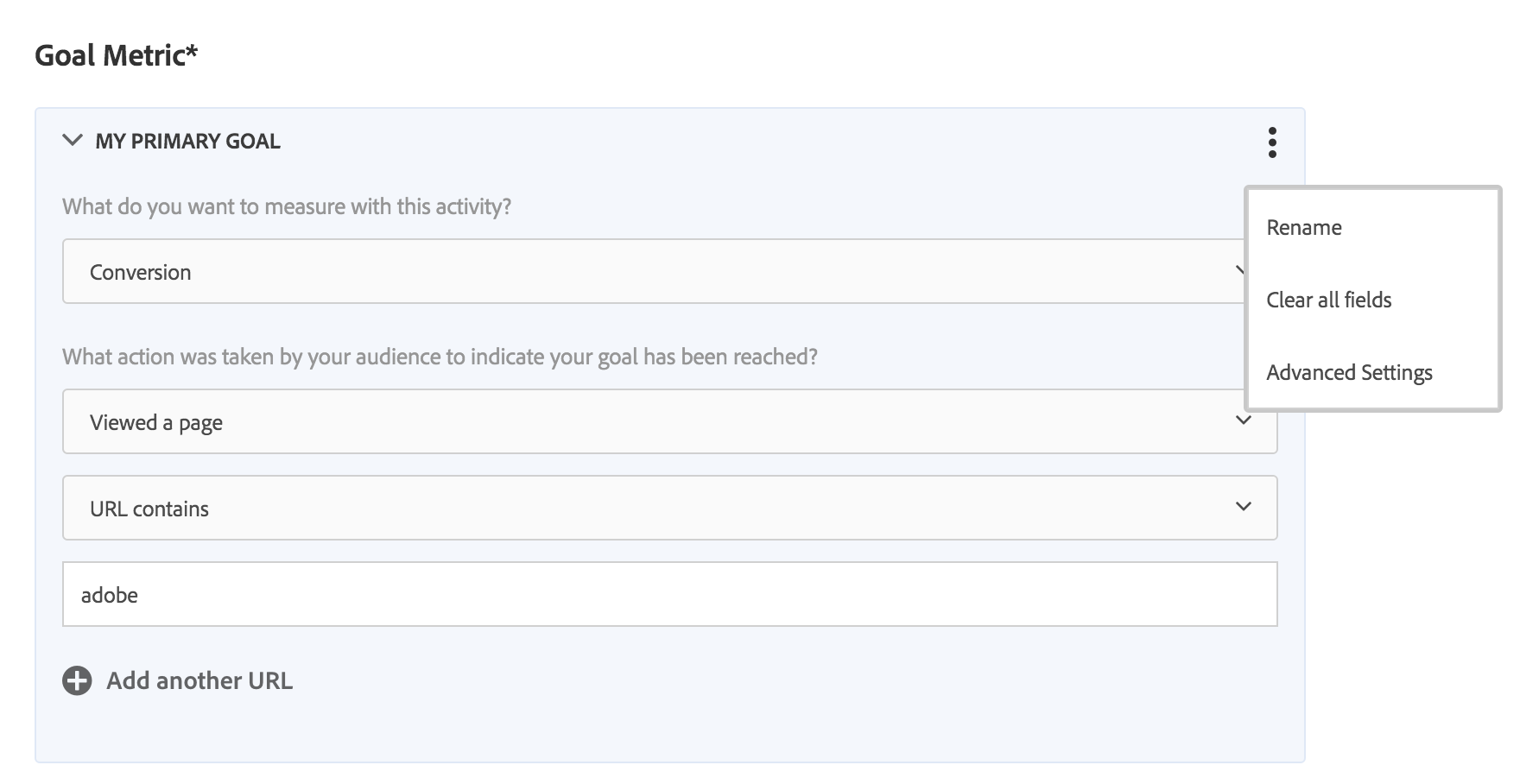Open Advanced Settings from the menu
Screen dimensions: 1520x784
coord(1349,373)
